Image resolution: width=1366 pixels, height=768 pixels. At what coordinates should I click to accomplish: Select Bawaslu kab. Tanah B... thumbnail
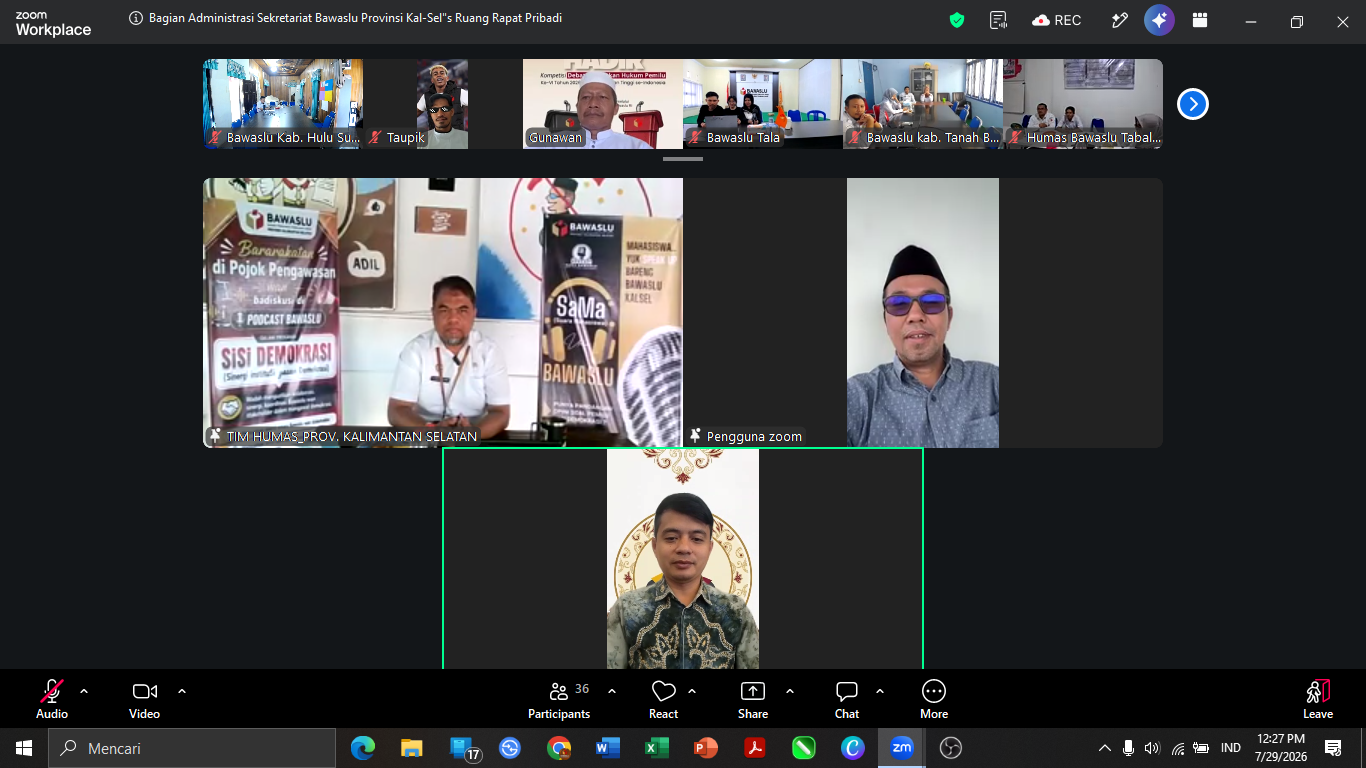coord(923,104)
